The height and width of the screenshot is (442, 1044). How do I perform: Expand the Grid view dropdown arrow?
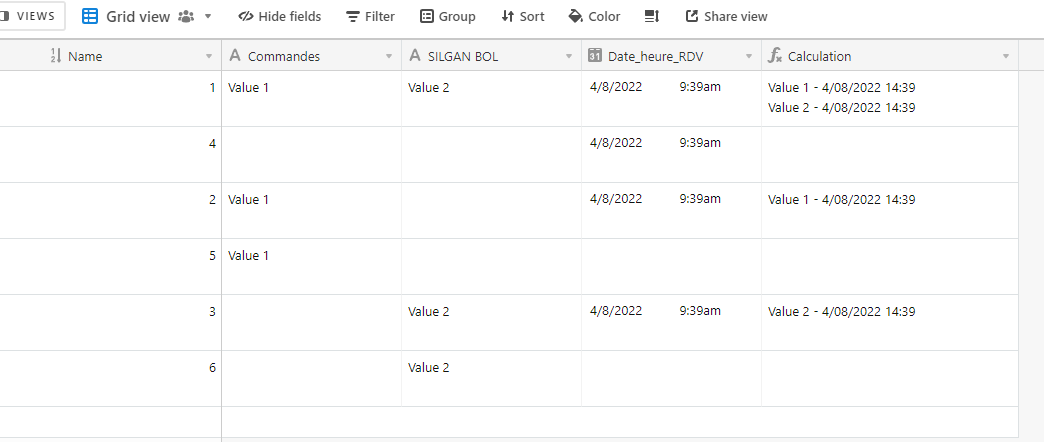click(x=208, y=17)
